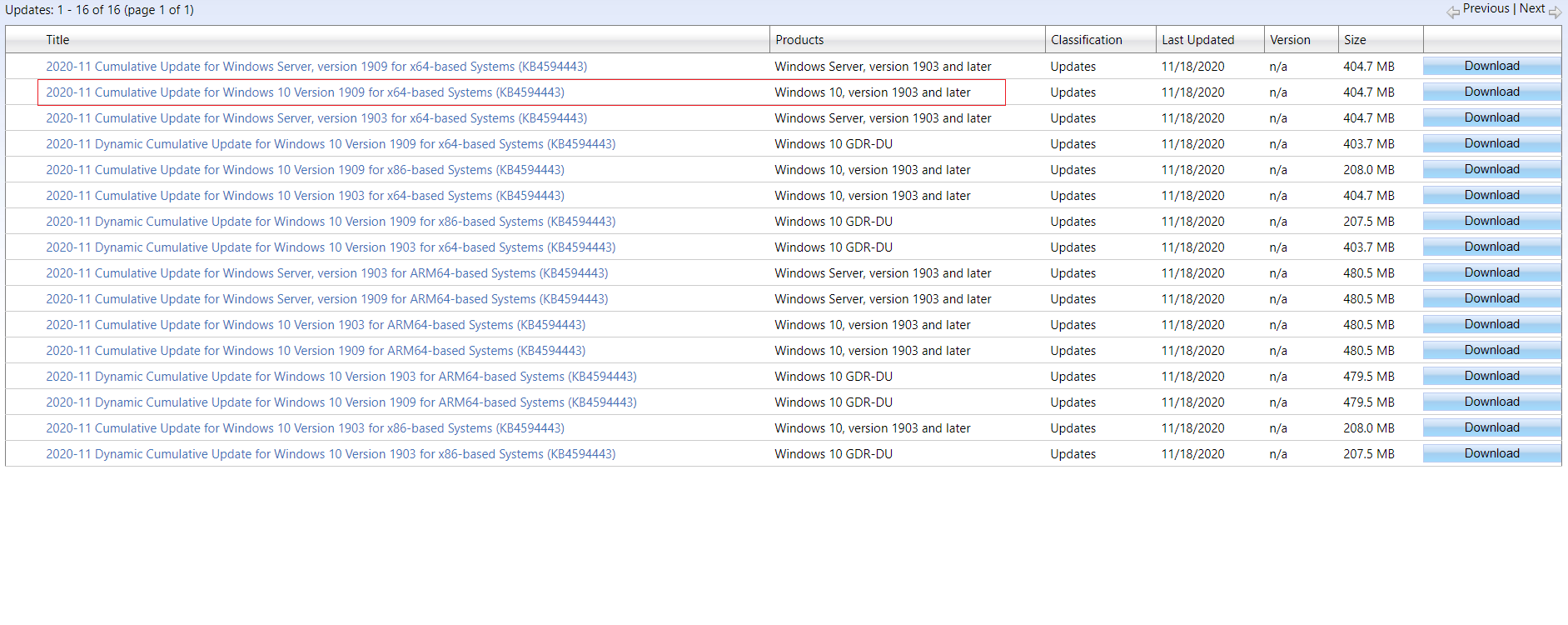Click the left arrow icon beside Previous
The image size is (1568, 625).
(1453, 12)
